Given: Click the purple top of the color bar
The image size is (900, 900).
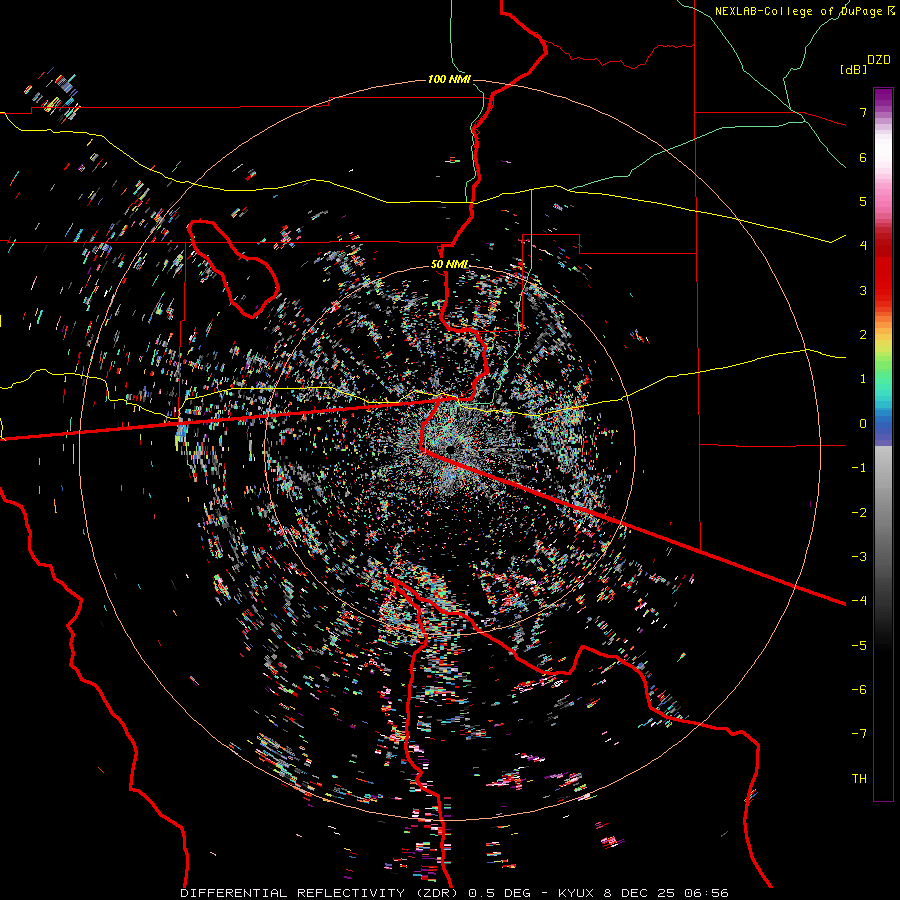Looking at the screenshot, I should (x=883, y=98).
